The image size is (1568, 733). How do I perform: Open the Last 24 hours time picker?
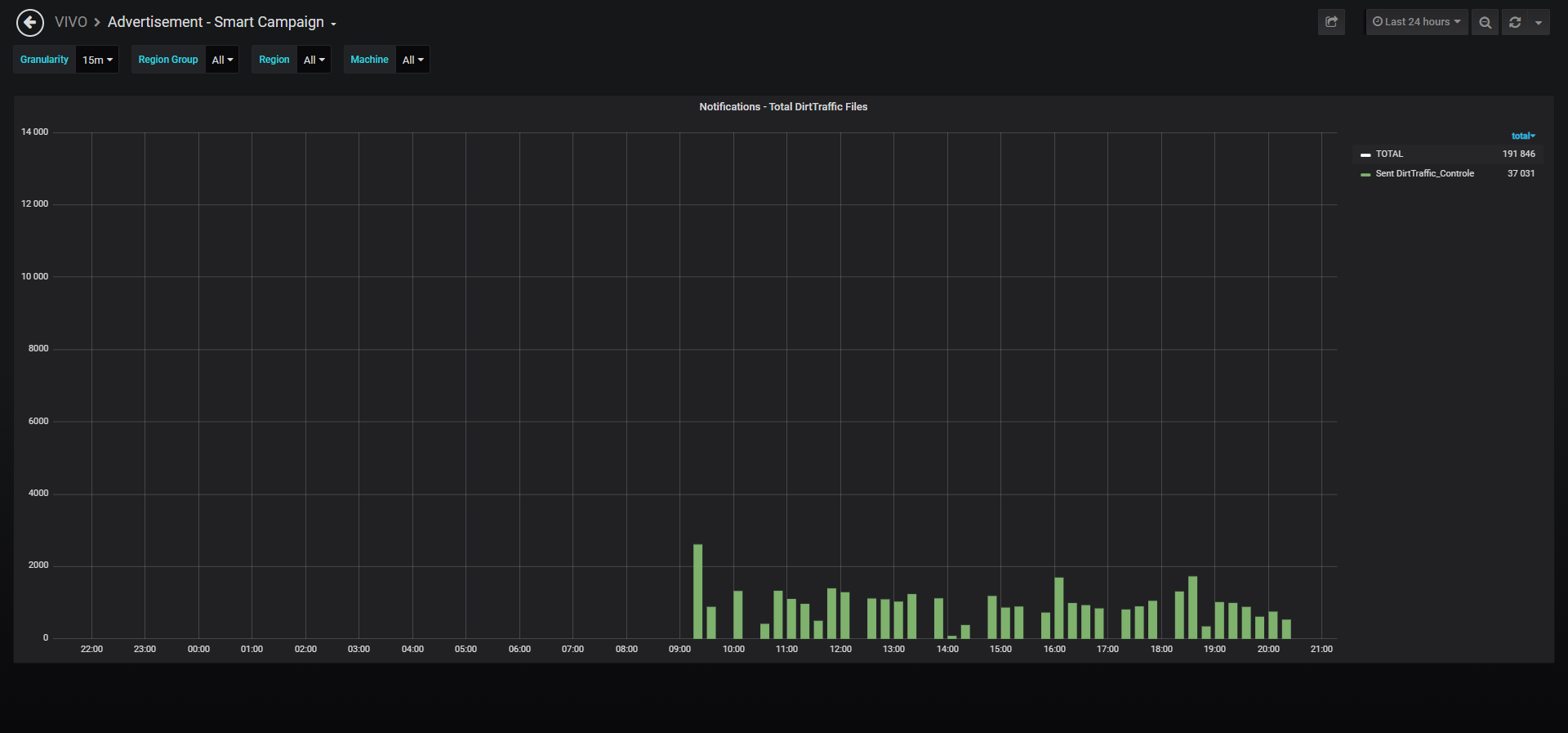[1417, 22]
